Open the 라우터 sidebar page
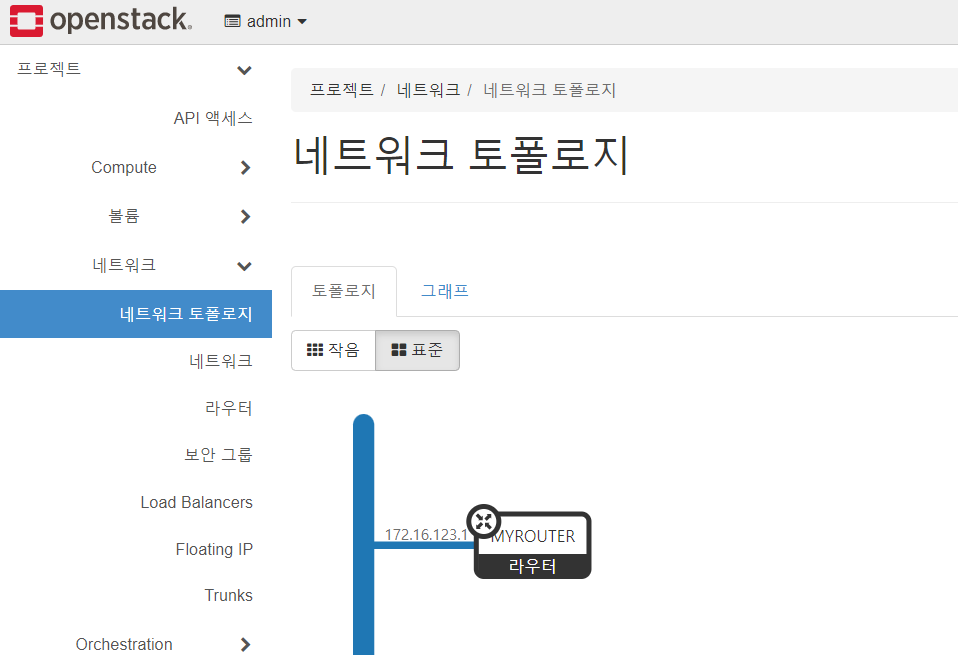958x655 pixels. point(229,408)
